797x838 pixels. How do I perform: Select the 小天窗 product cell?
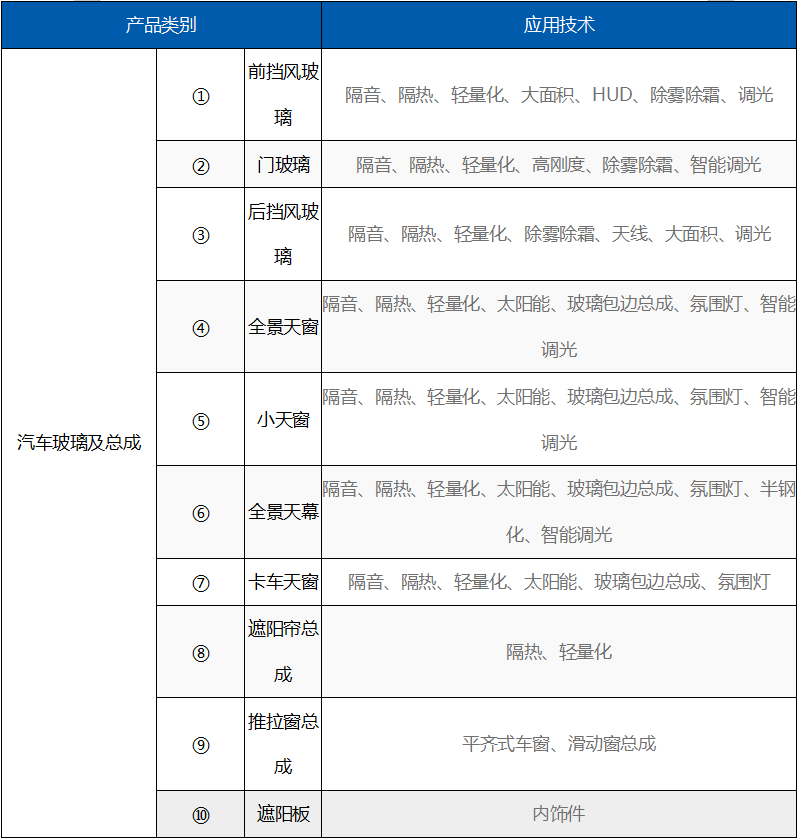click(283, 420)
